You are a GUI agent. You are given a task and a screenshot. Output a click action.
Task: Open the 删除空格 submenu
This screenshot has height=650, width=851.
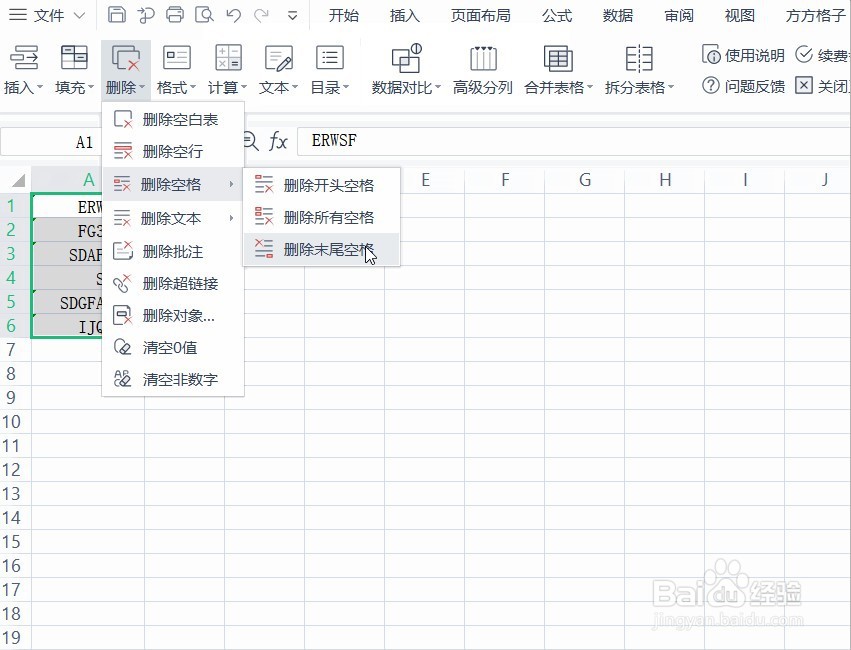point(173,184)
